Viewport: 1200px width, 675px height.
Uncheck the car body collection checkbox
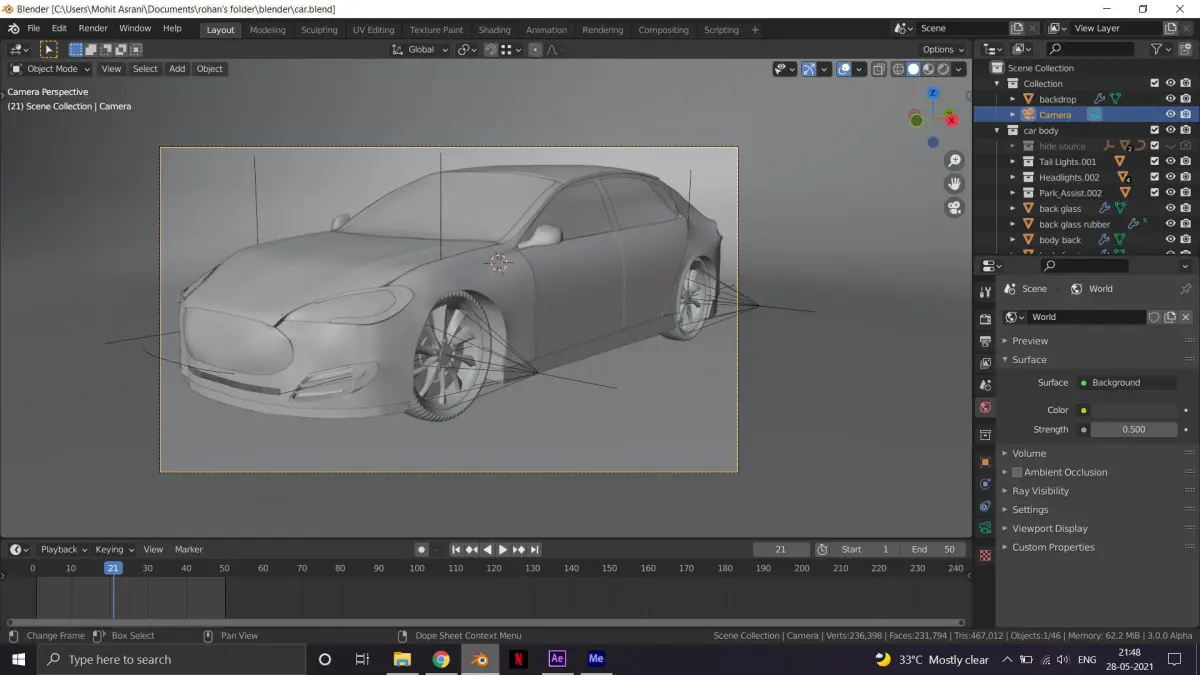point(1154,130)
